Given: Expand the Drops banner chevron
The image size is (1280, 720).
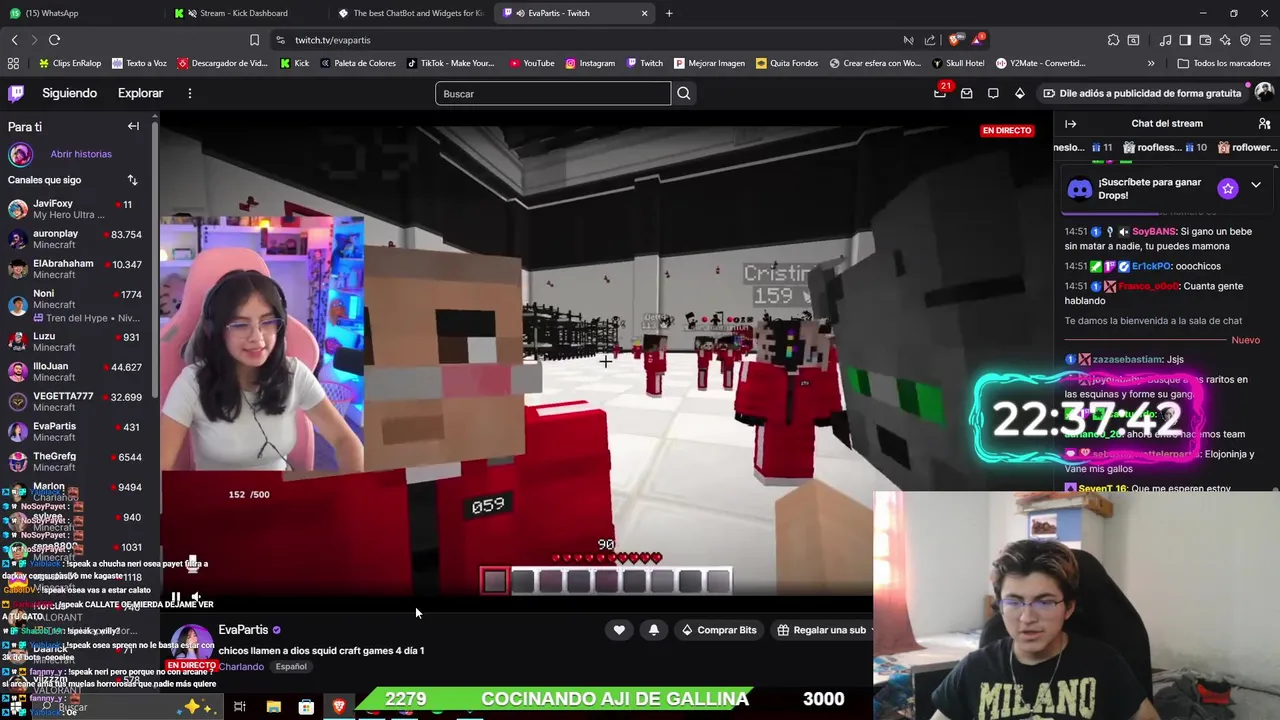Looking at the screenshot, I should [1256, 186].
